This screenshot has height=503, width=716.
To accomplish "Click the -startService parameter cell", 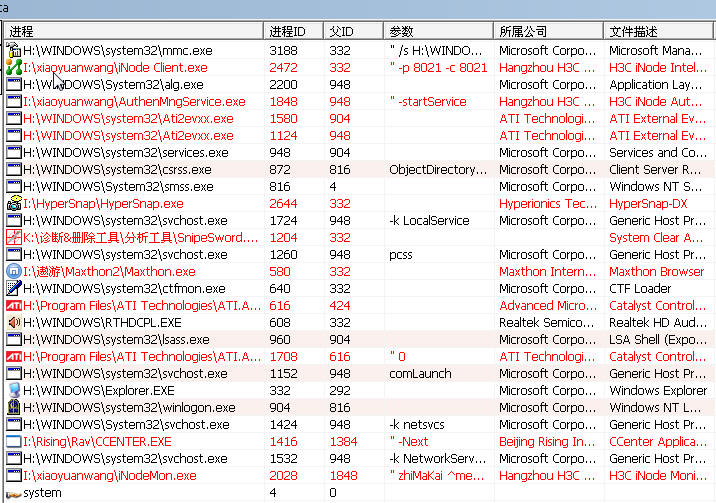I will click(428, 101).
